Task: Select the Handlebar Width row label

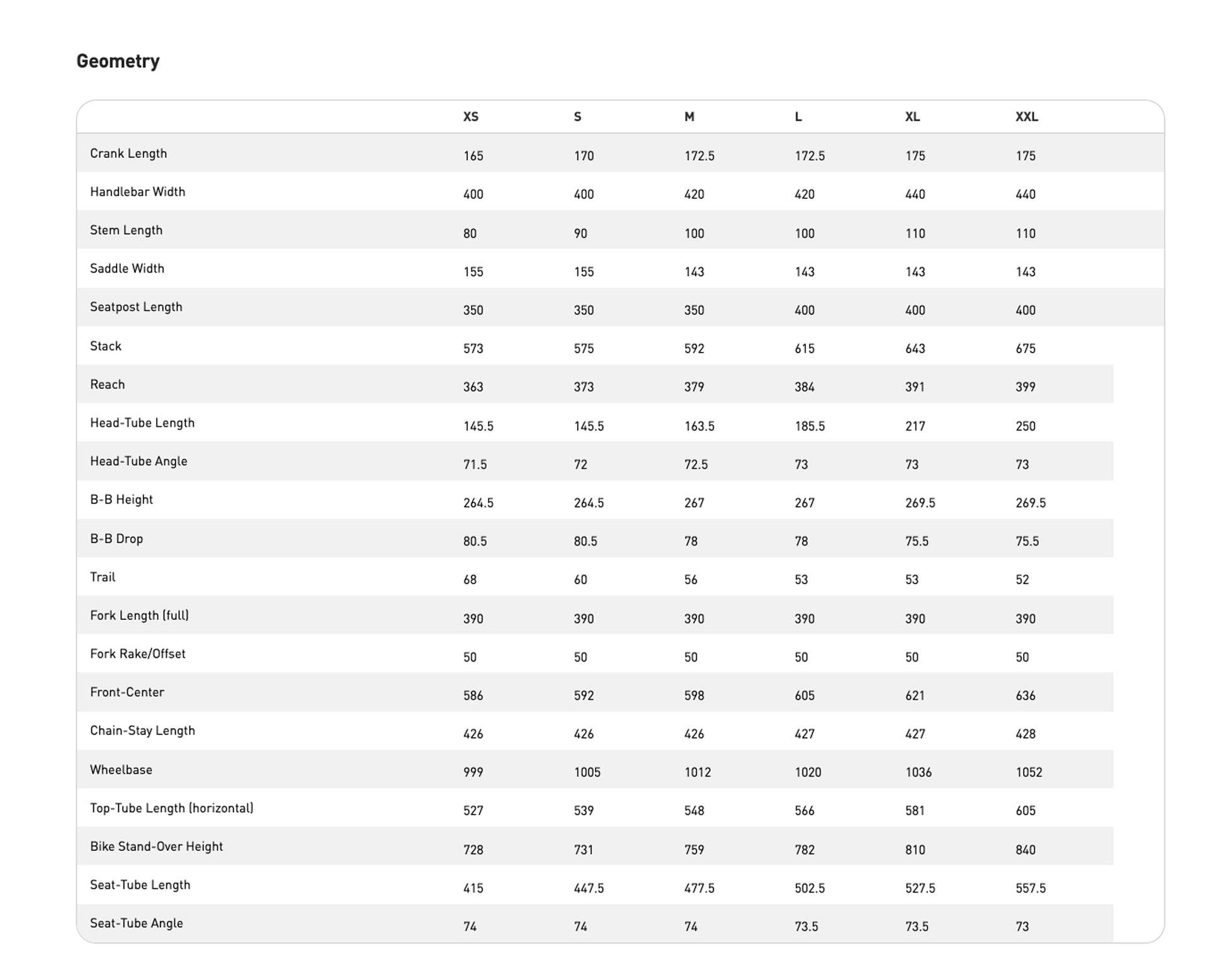Action: click(x=137, y=192)
